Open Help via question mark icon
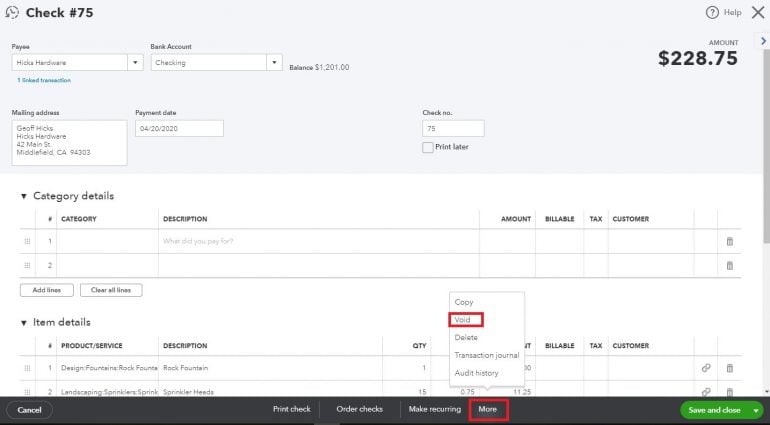 point(712,12)
